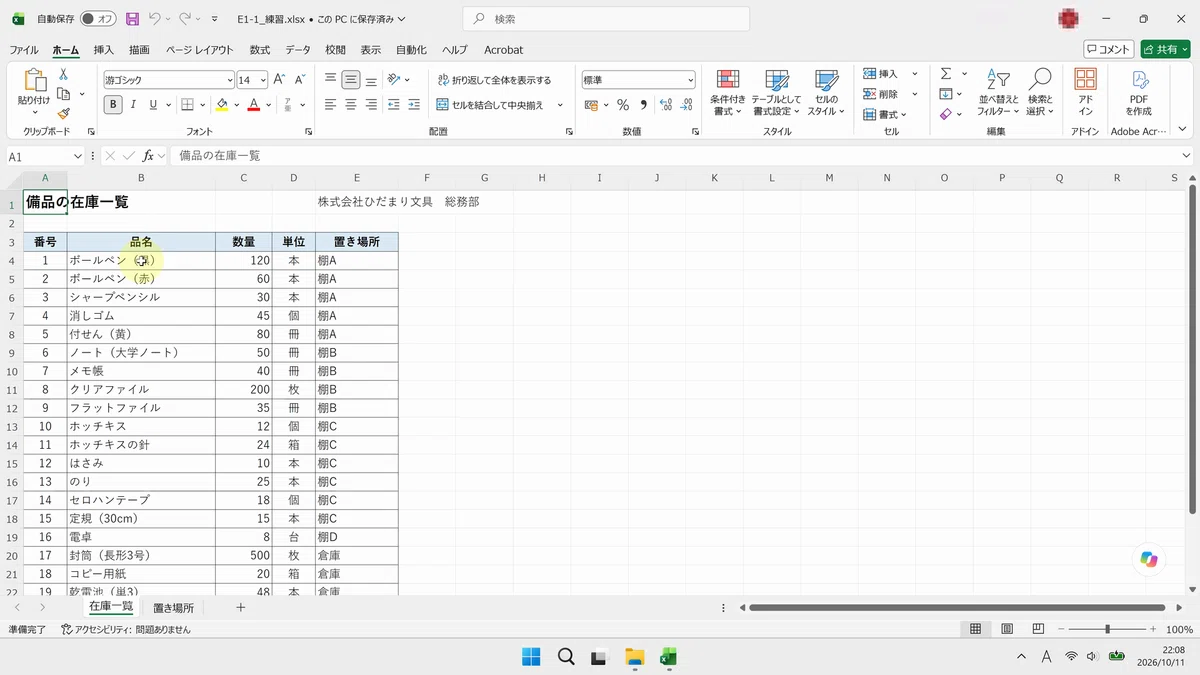Apply the yellow fill color bucket
This screenshot has height=675, width=1200.
(222, 104)
